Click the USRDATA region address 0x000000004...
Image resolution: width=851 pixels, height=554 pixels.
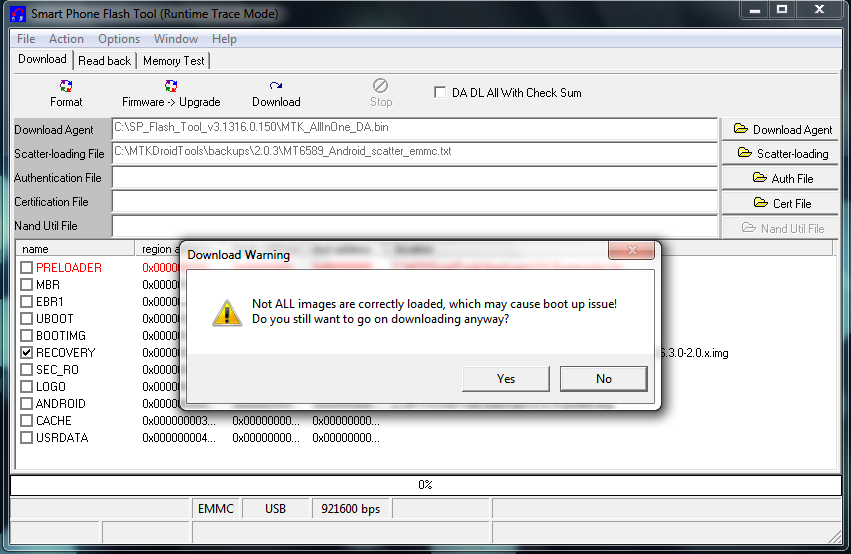pos(179,438)
